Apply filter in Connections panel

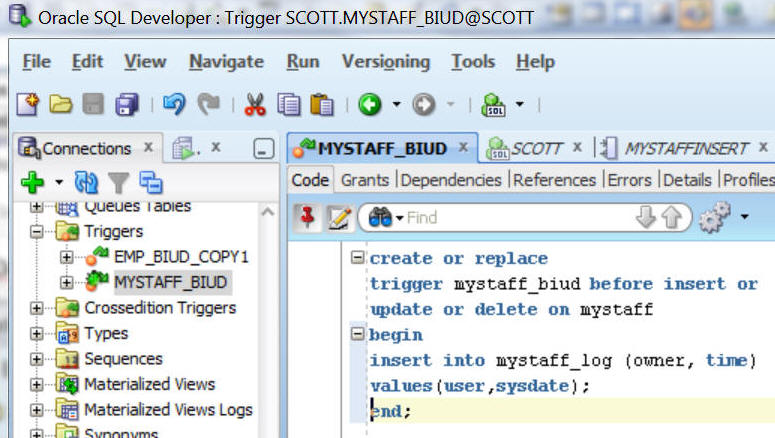pos(119,183)
